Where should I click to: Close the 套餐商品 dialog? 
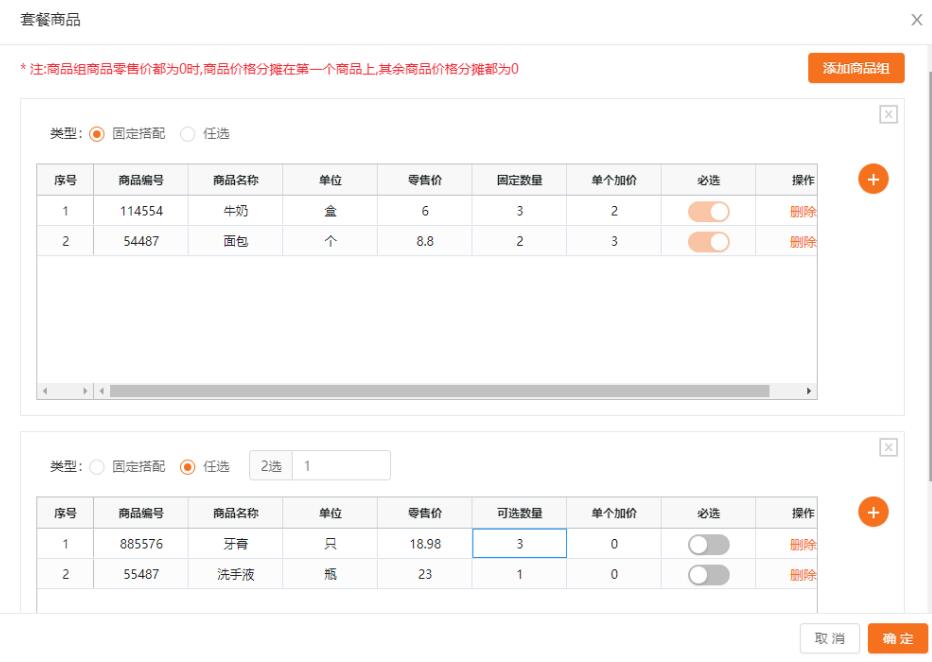916,20
